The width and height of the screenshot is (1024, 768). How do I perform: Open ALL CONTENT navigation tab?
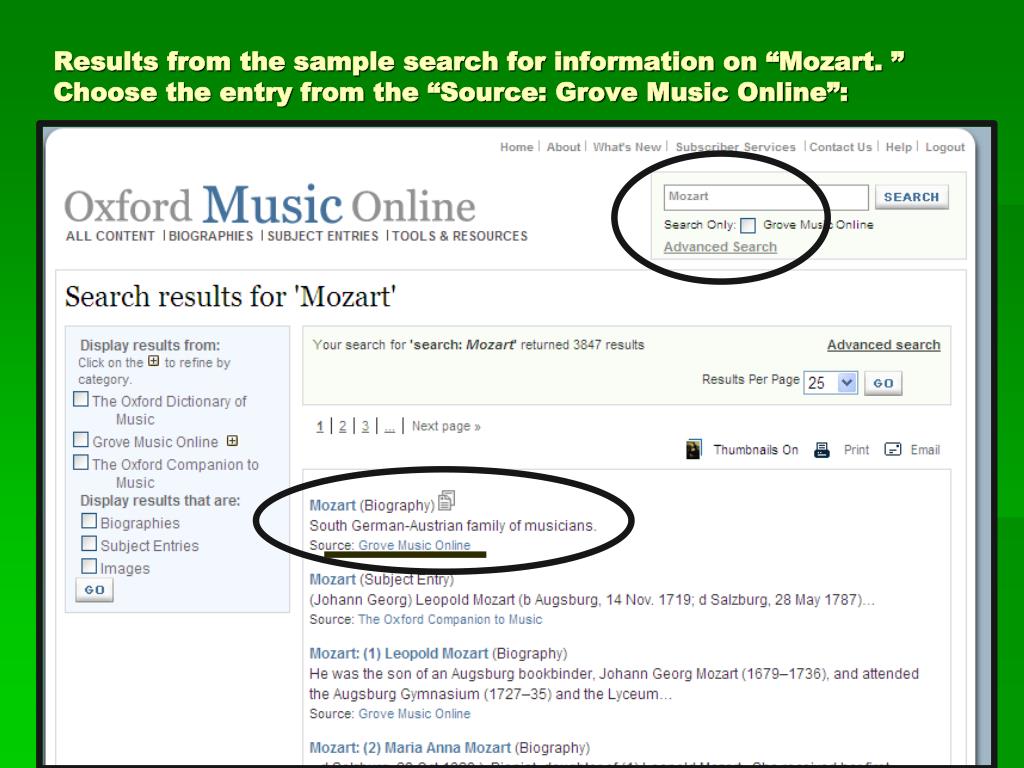pyautogui.click(x=110, y=236)
